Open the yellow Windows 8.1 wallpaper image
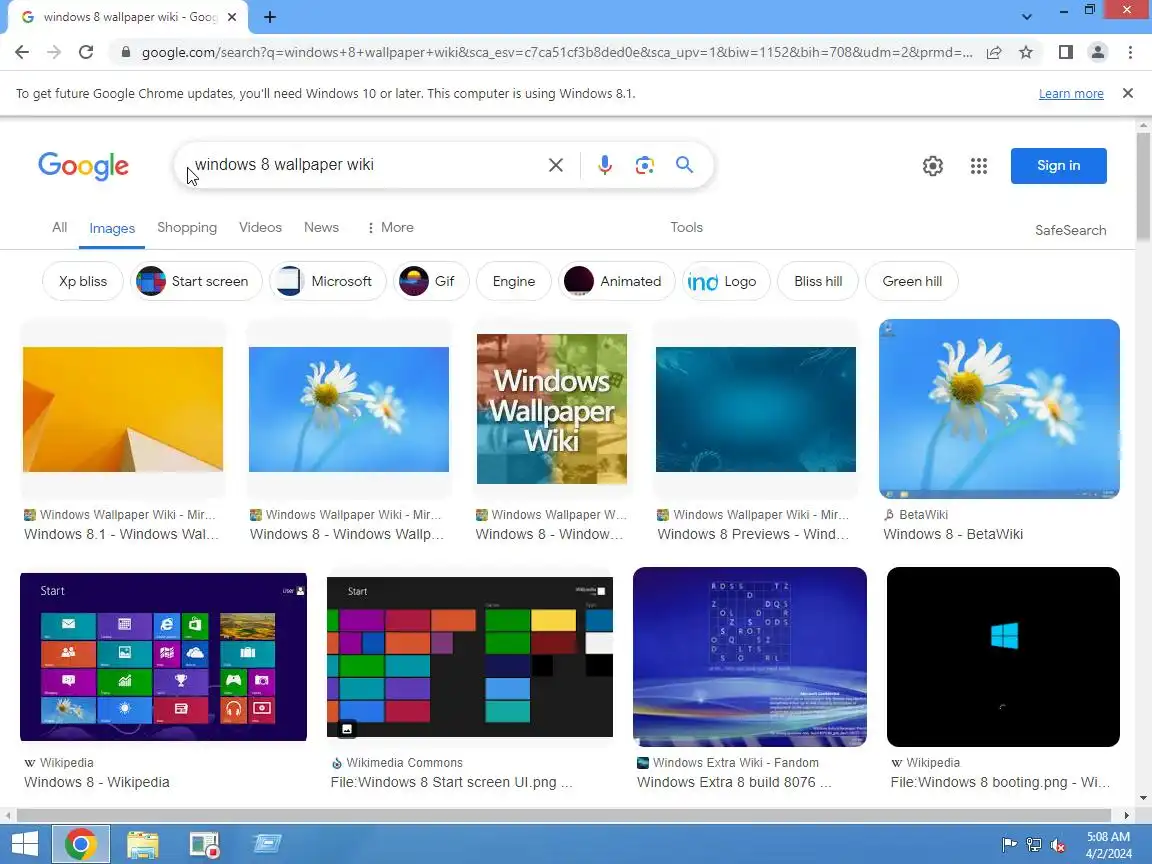 click(123, 409)
